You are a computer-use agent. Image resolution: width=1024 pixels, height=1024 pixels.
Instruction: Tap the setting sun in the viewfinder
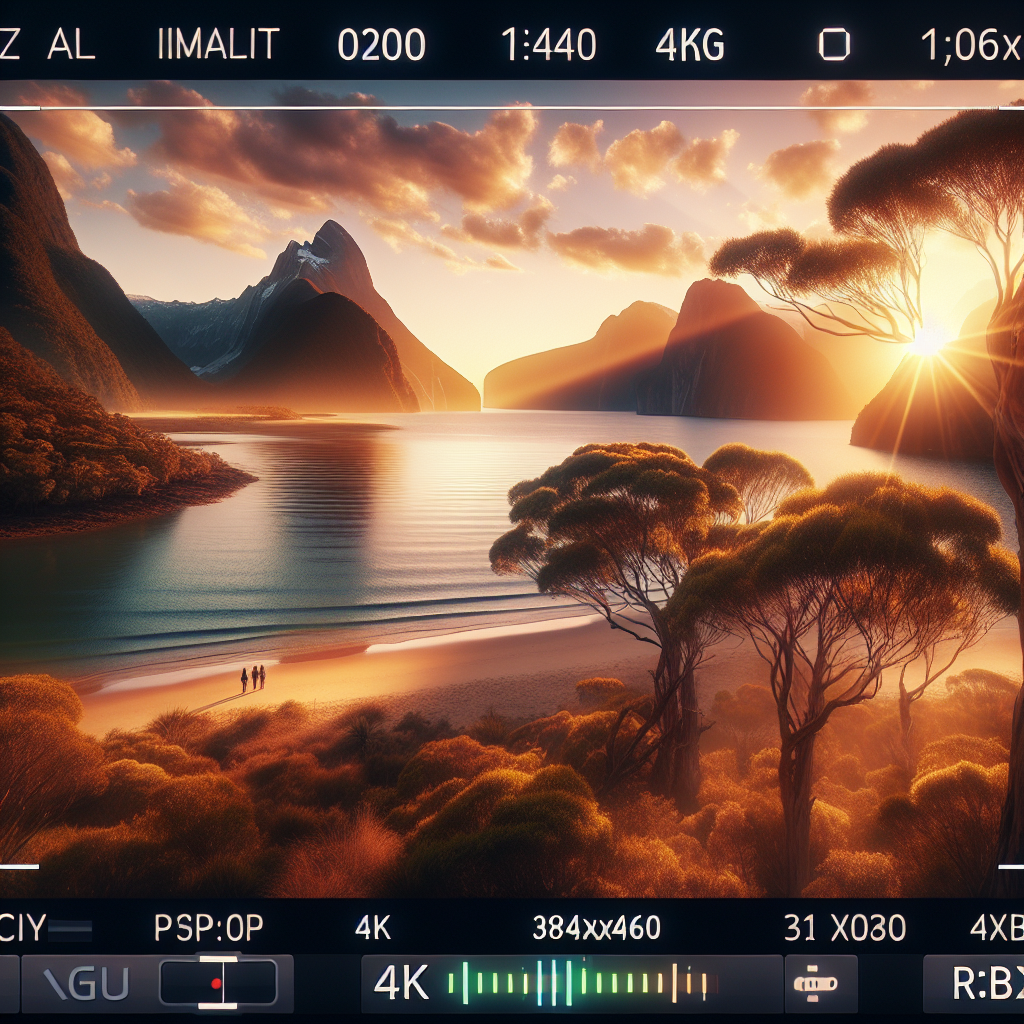coord(929,340)
